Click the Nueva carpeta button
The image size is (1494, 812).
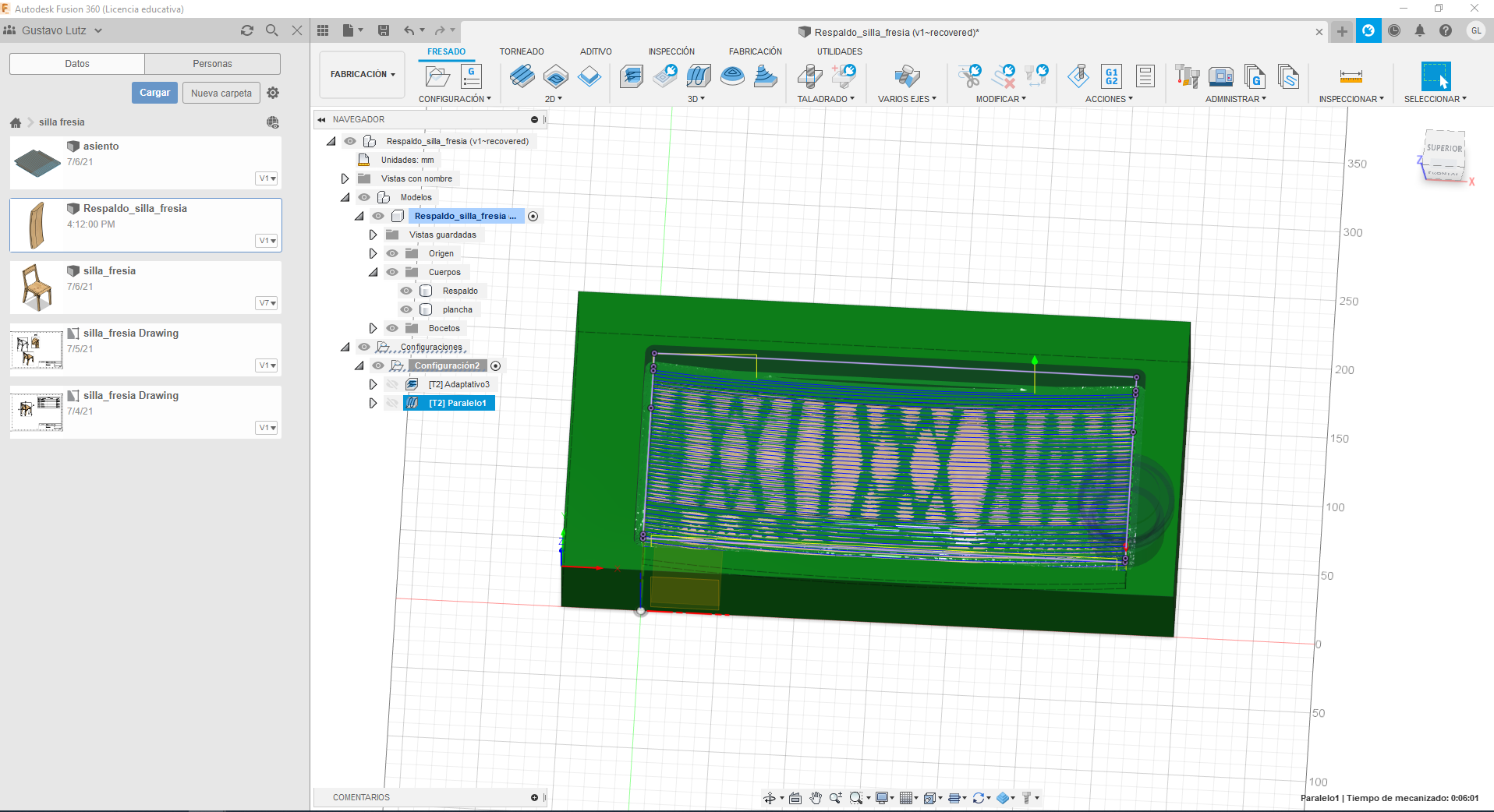click(x=221, y=93)
